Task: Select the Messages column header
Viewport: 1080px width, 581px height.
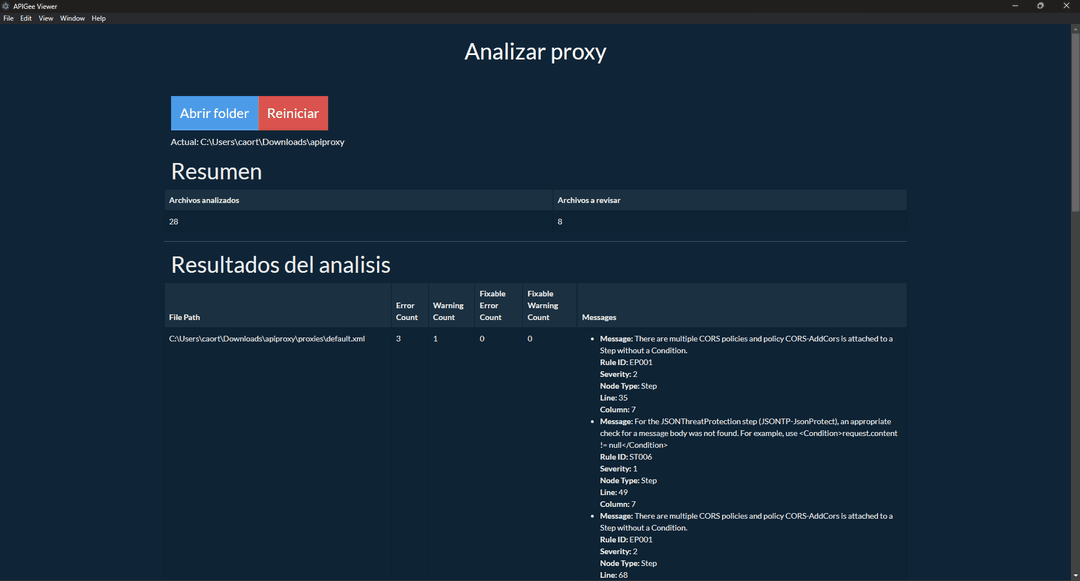Action: tap(599, 317)
